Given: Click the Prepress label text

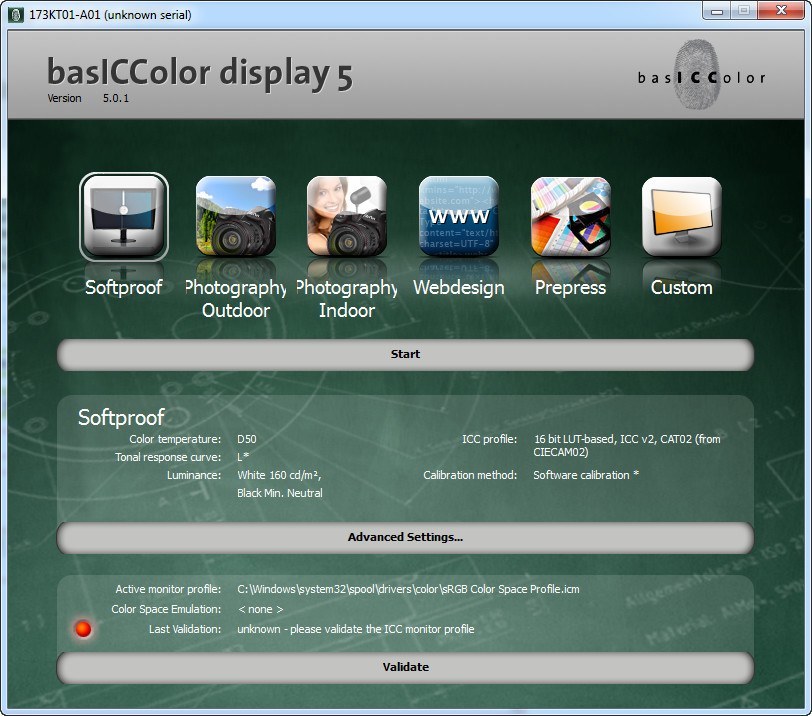Looking at the screenshot, I should click(x=570, y=287).
